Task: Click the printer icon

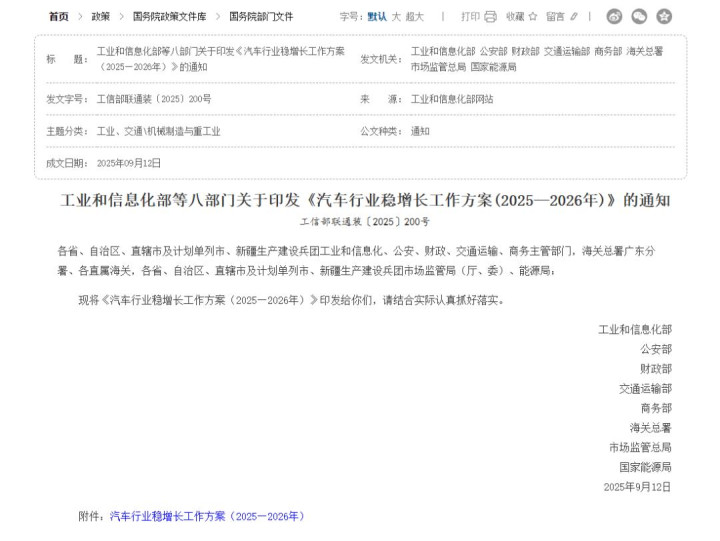Action: coord(490,17)
